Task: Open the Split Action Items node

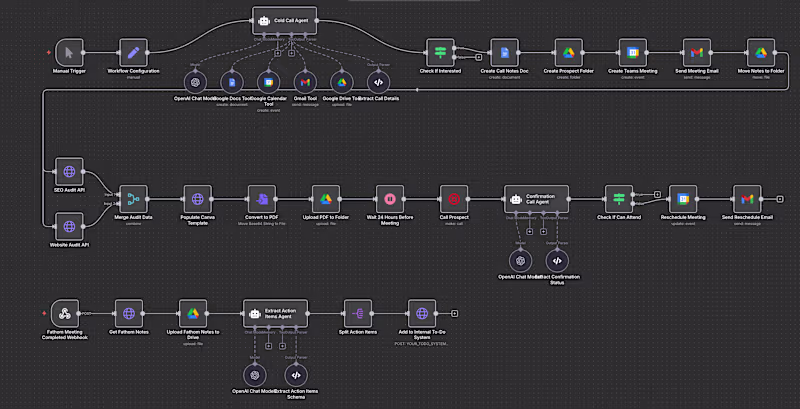Action: [x=358, y=313]
